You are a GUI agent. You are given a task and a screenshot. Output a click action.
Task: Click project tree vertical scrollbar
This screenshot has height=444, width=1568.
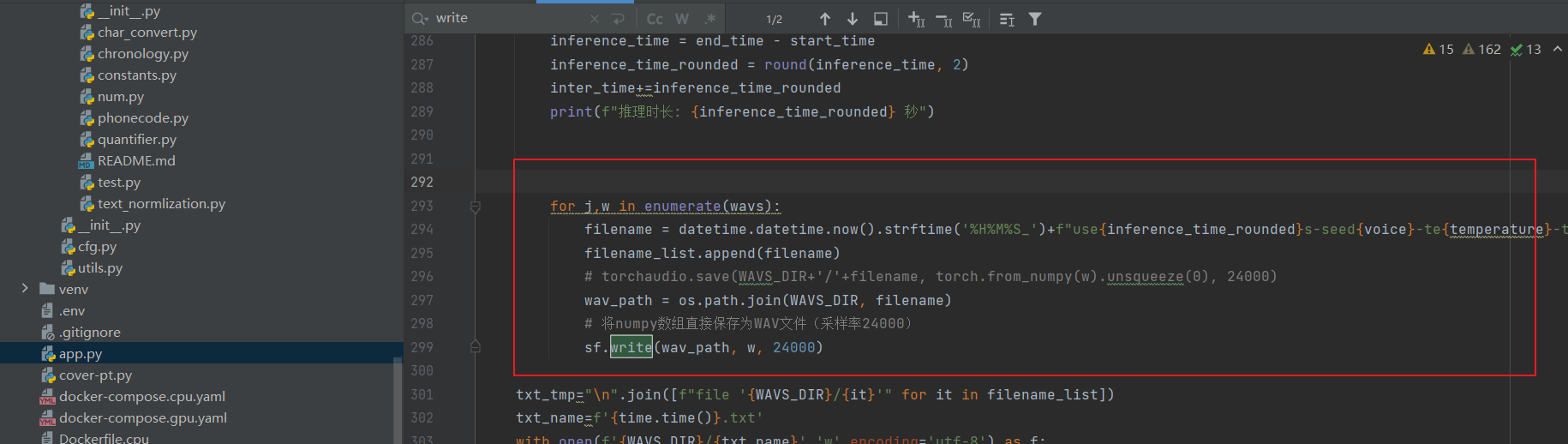tap(398, 400)
